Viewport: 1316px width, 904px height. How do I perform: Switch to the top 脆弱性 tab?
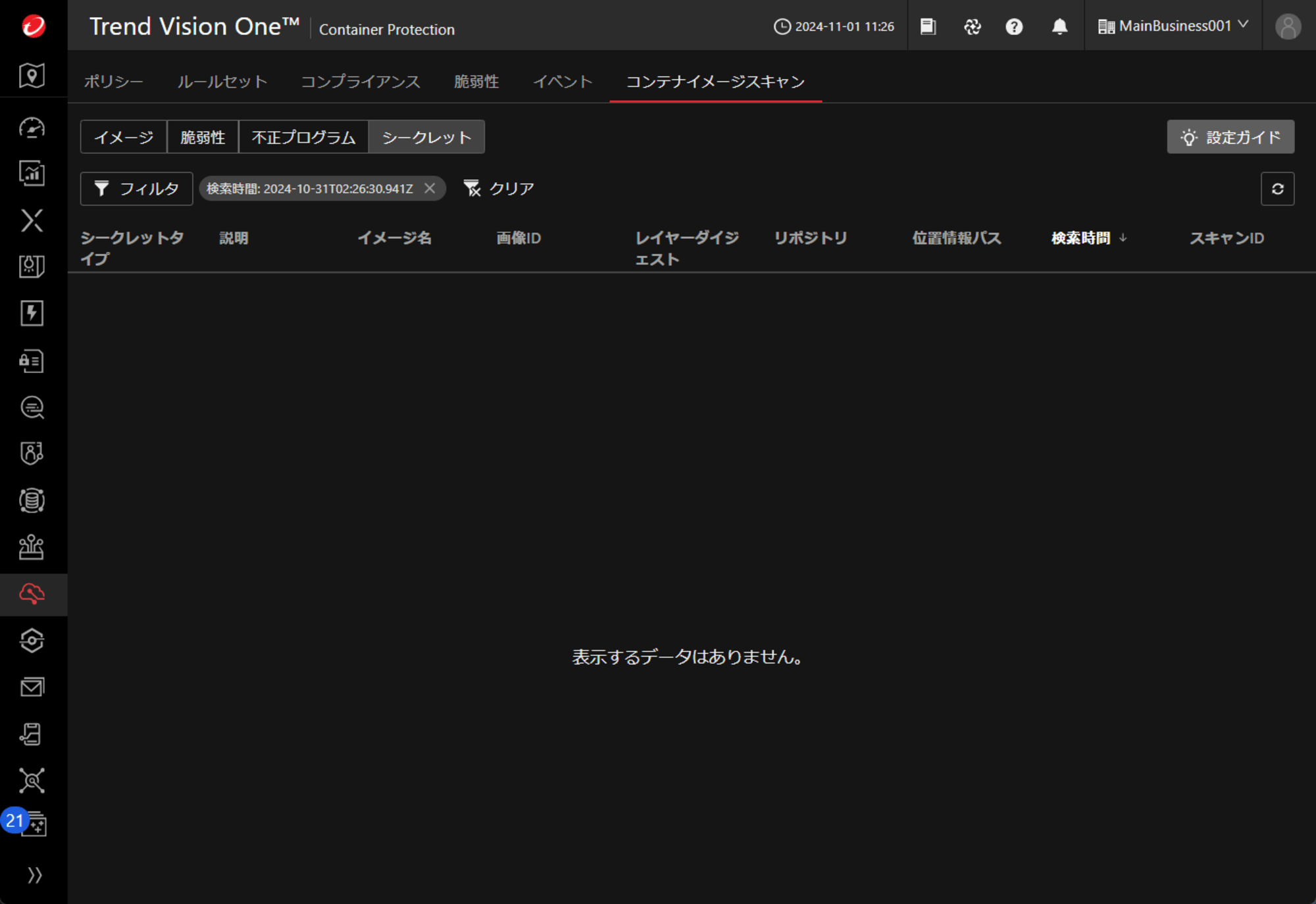(476, 82)
